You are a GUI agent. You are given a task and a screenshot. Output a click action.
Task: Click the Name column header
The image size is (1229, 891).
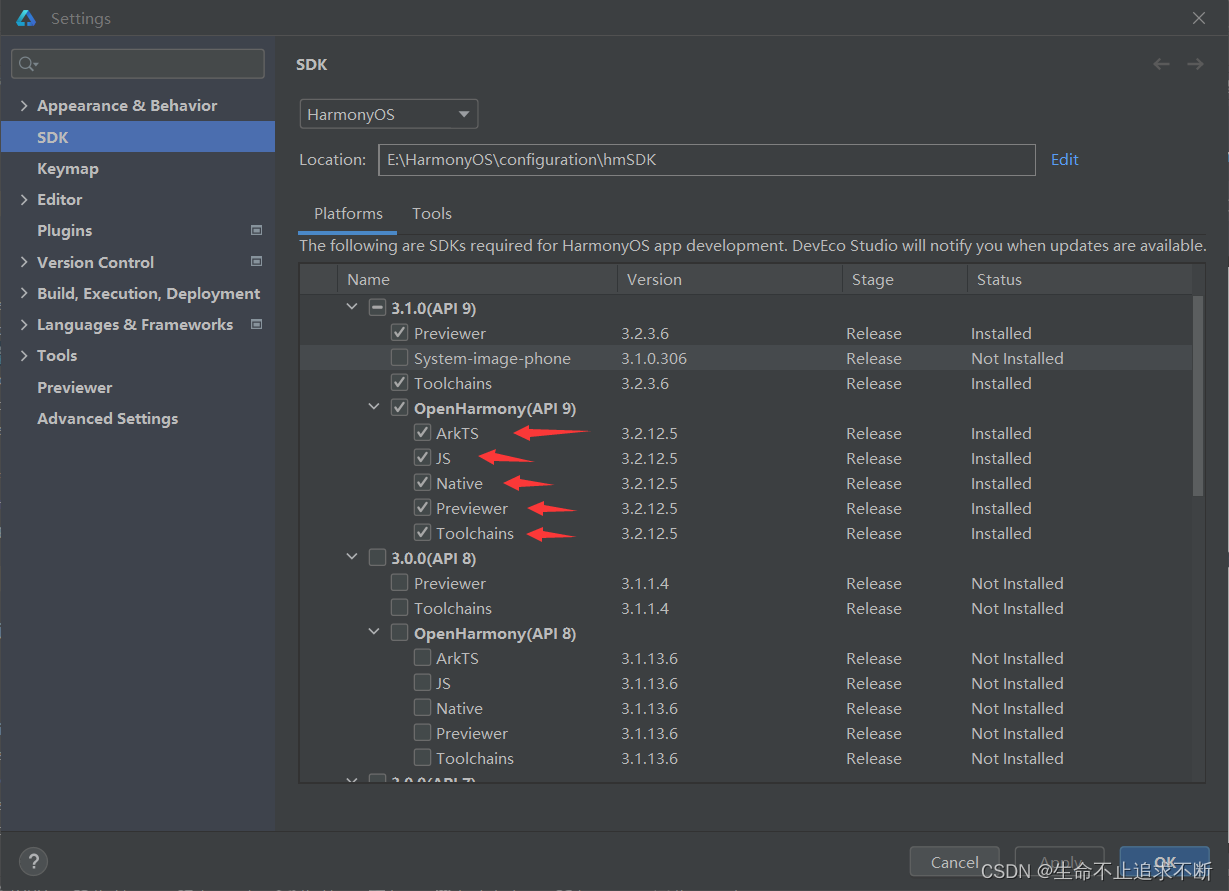click(477, 279)
